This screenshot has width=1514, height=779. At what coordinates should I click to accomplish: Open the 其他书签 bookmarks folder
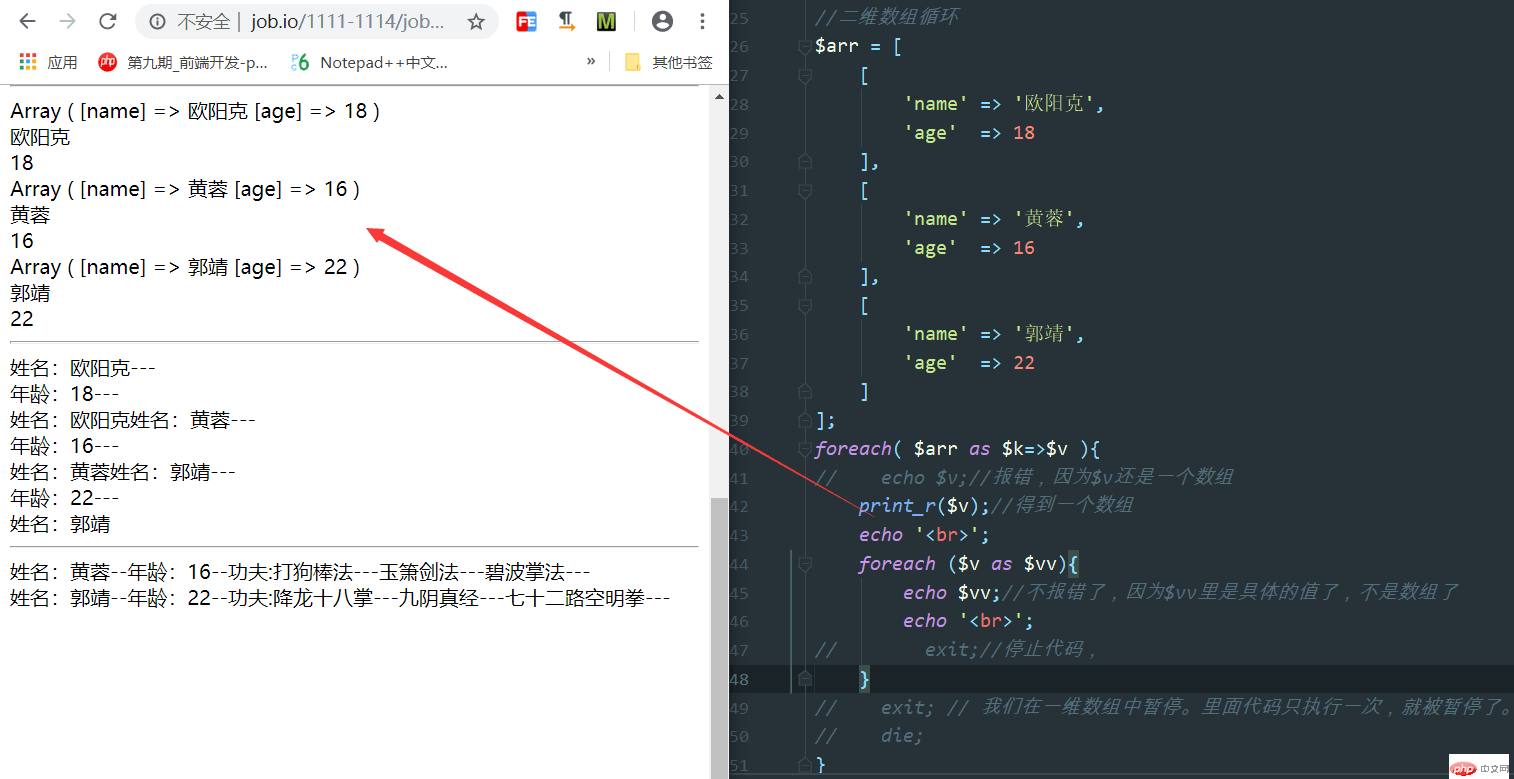(668, 62)
